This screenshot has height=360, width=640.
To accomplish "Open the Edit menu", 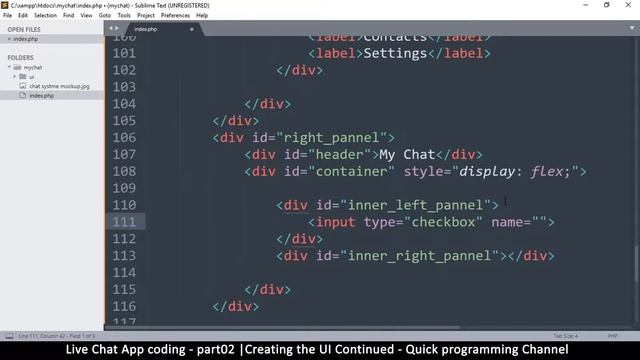I will pyautogui.click(x=23, y=16).
